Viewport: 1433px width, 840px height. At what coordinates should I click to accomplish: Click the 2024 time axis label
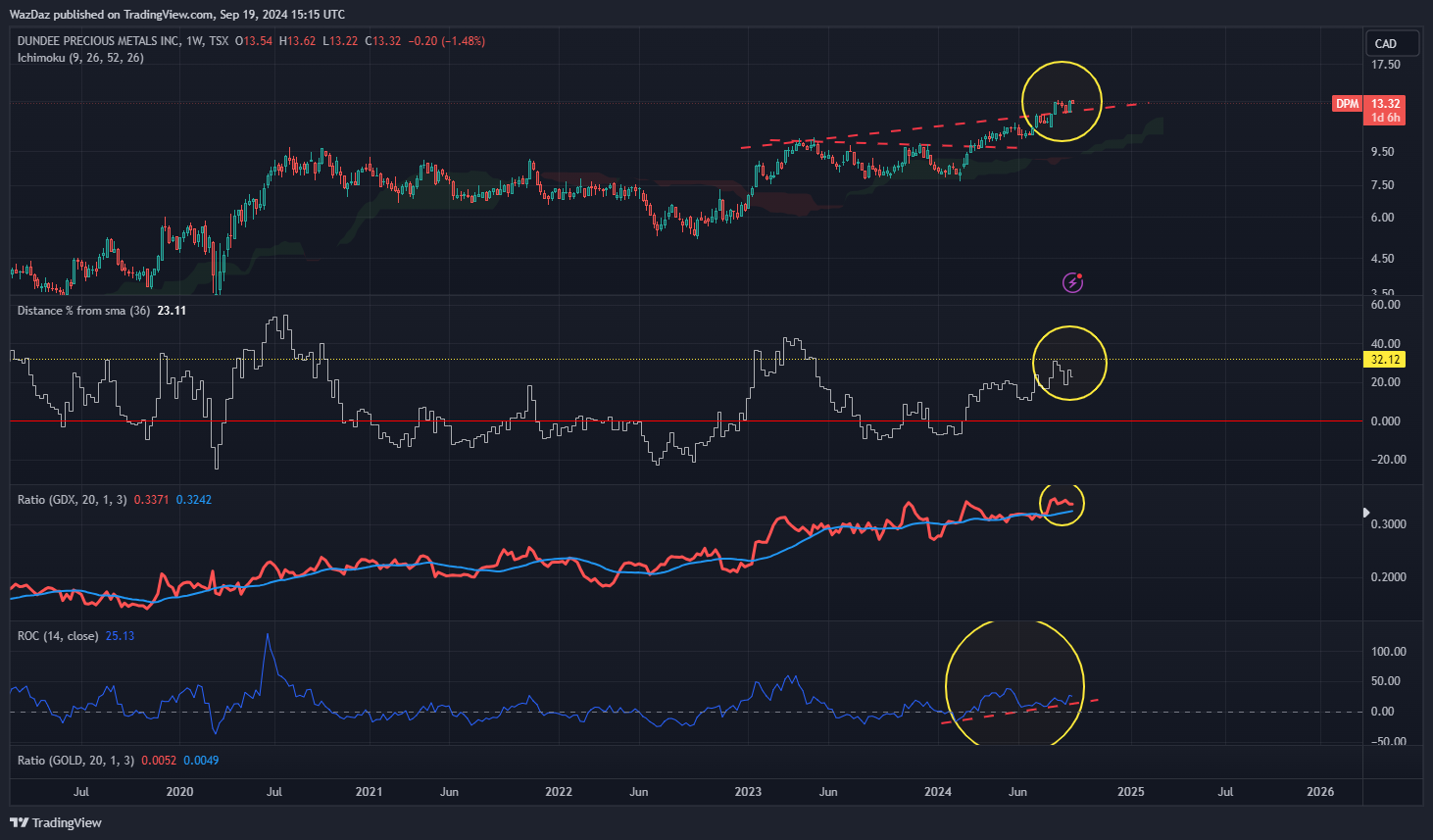coord(938,792)
